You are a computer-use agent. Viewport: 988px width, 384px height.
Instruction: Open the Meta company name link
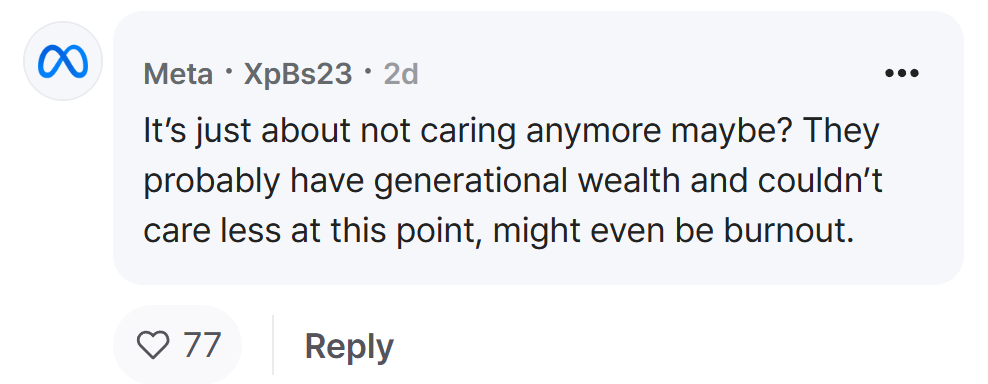[x=178, y=75]
